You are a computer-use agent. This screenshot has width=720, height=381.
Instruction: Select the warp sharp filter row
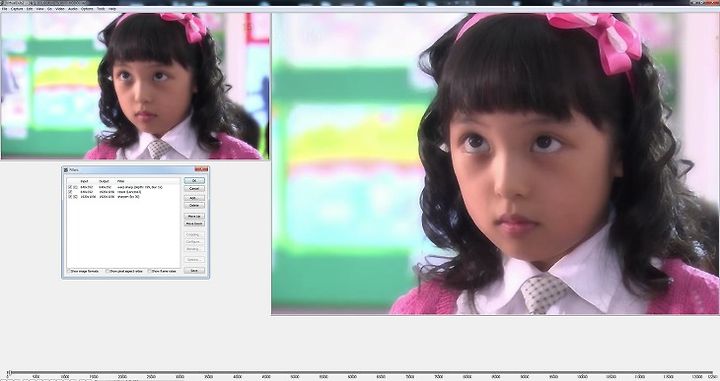point(124,187)
